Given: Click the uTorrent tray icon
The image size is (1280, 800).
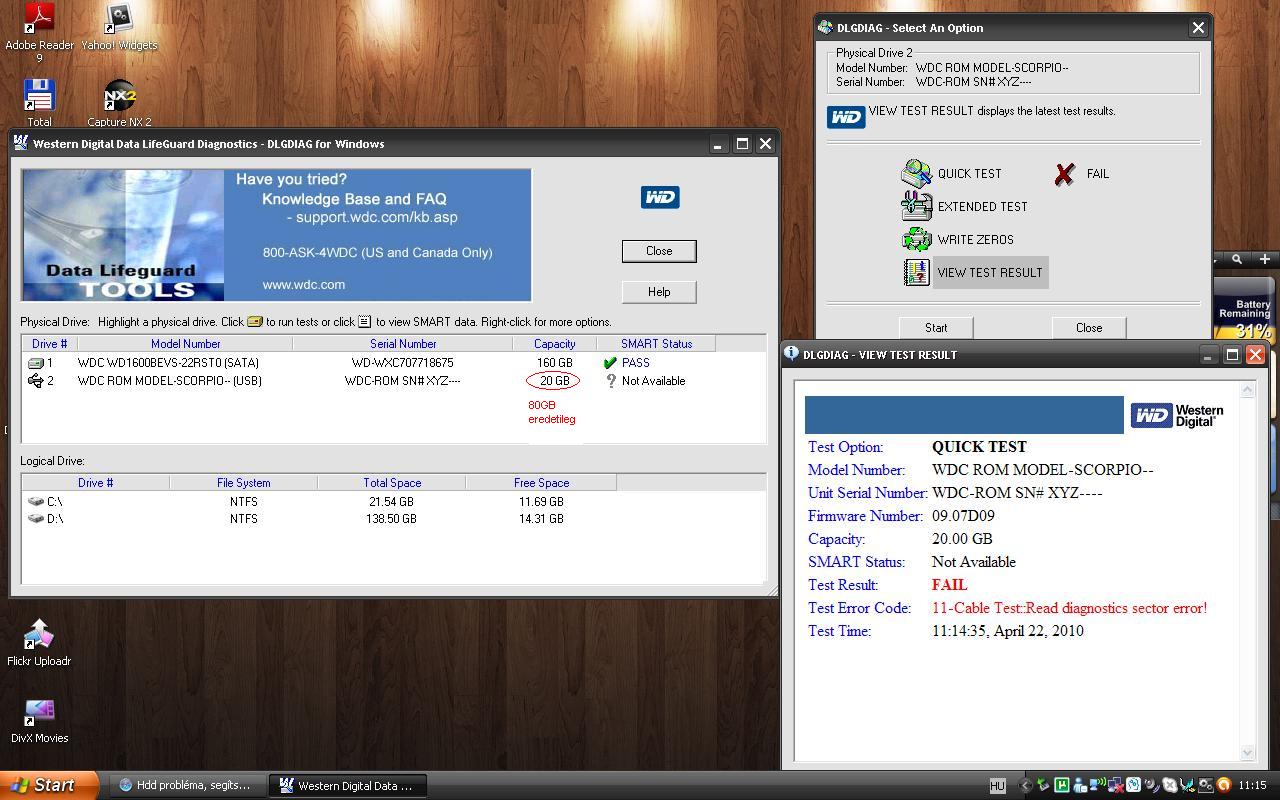Looking at the screenshot, I should pyautogui.click(x=1062, y=785).
